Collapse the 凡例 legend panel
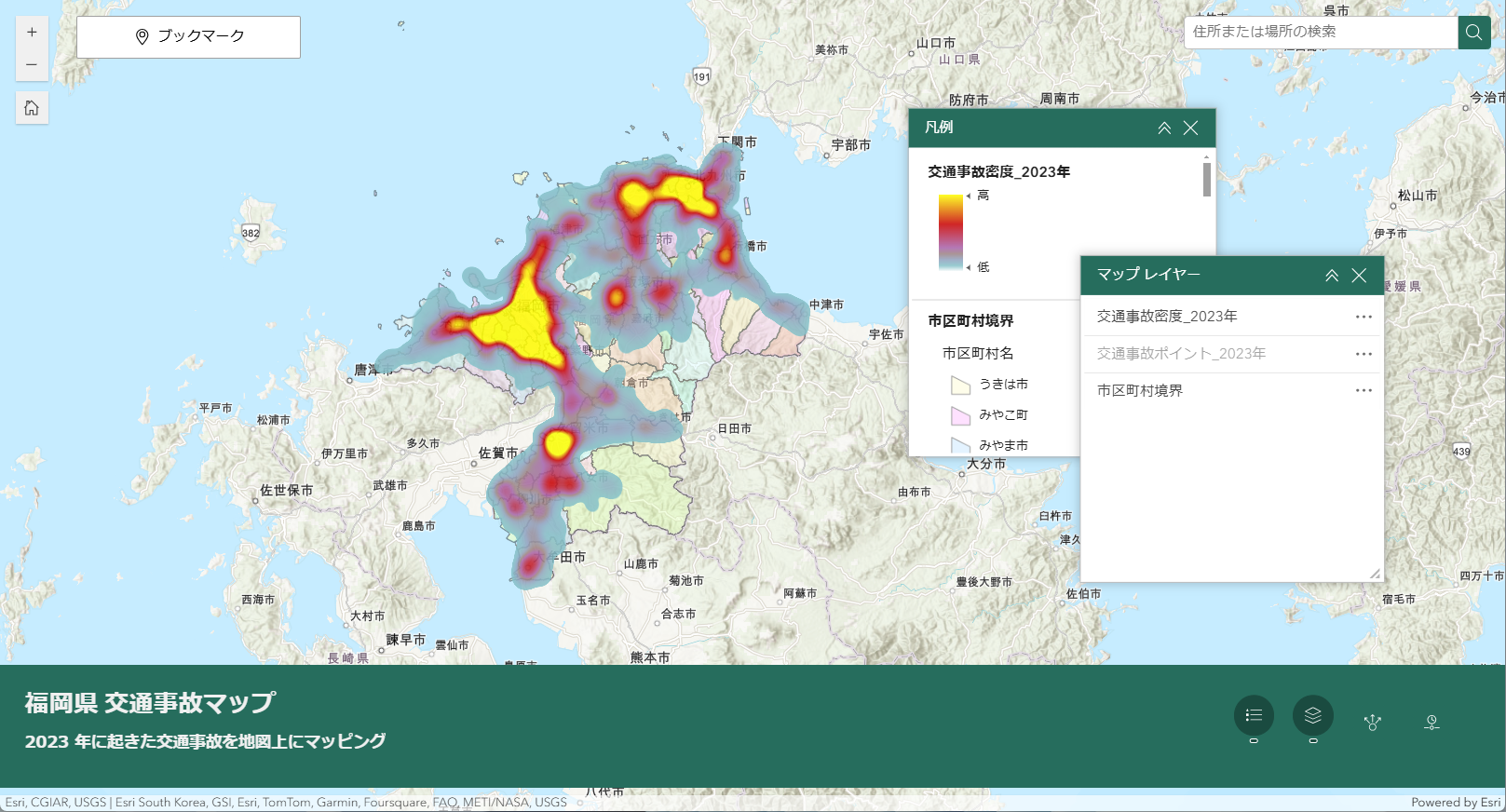Screen dimensions: 1506x812 click(1164, 129)
